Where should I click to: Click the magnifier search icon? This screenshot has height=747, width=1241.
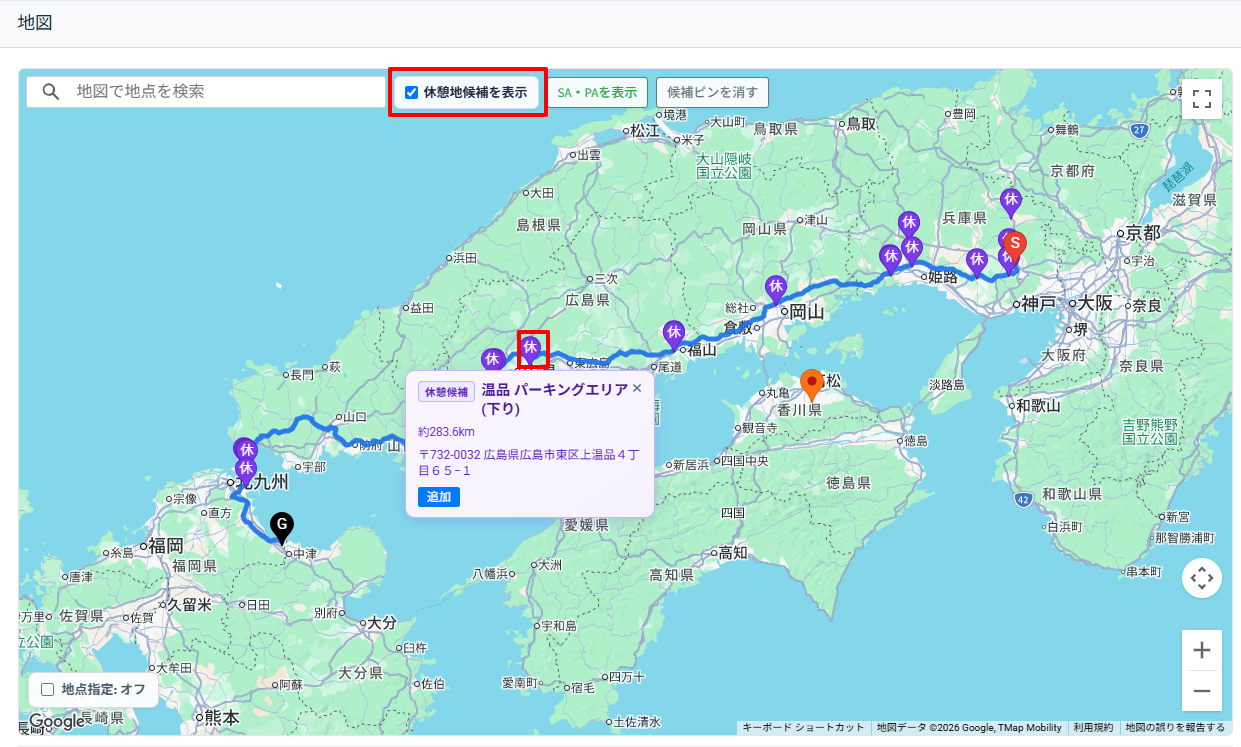pyautogui.click(x=50, y=92)
